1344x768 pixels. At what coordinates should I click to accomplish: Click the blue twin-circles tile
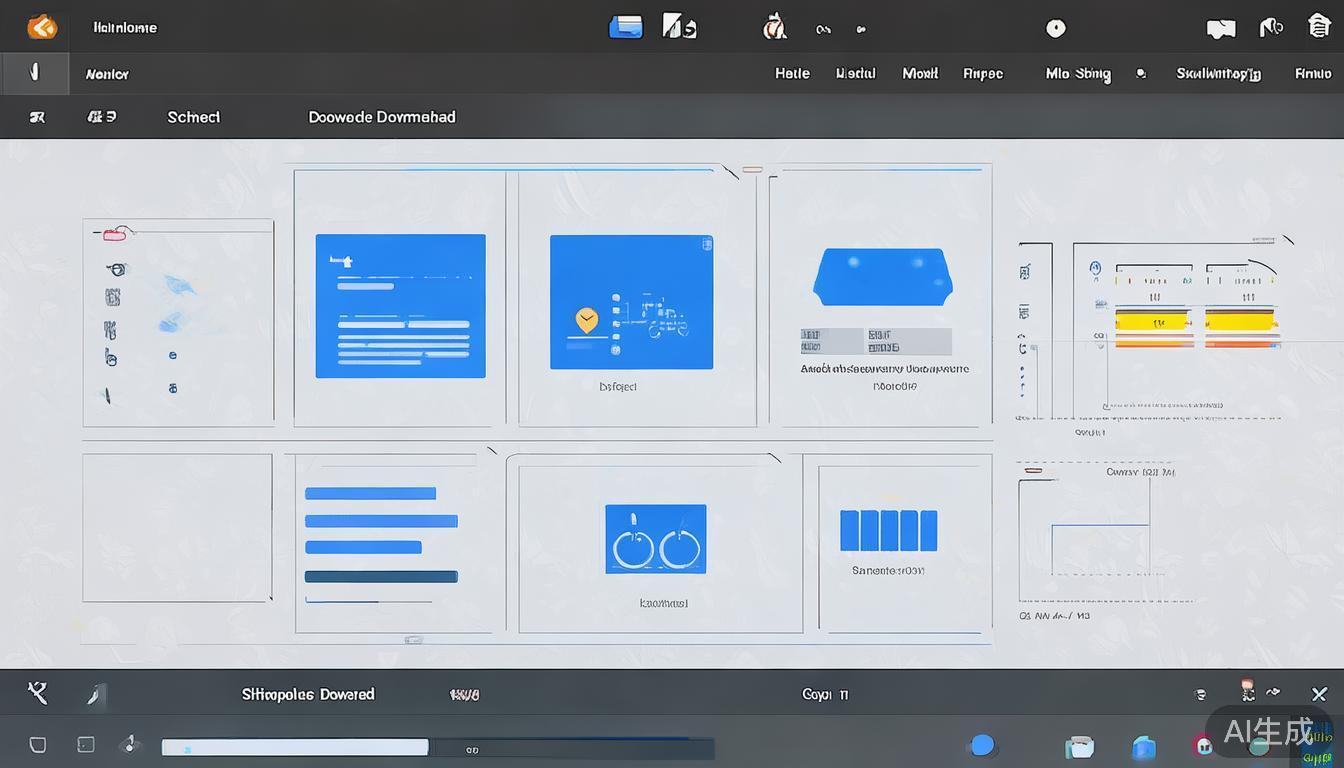pos(655,539)
